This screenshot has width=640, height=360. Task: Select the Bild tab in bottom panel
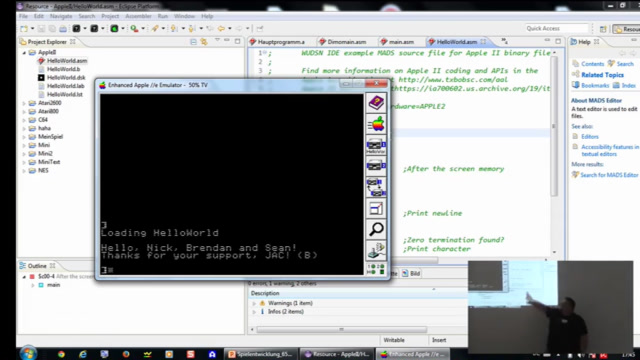(411, 273)
